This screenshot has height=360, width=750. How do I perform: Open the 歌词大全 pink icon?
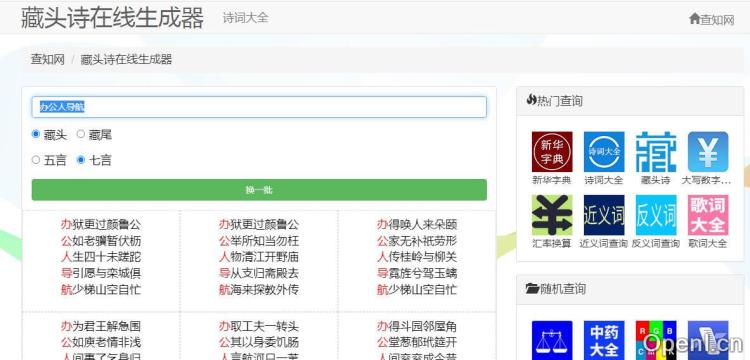click(708, 215)
